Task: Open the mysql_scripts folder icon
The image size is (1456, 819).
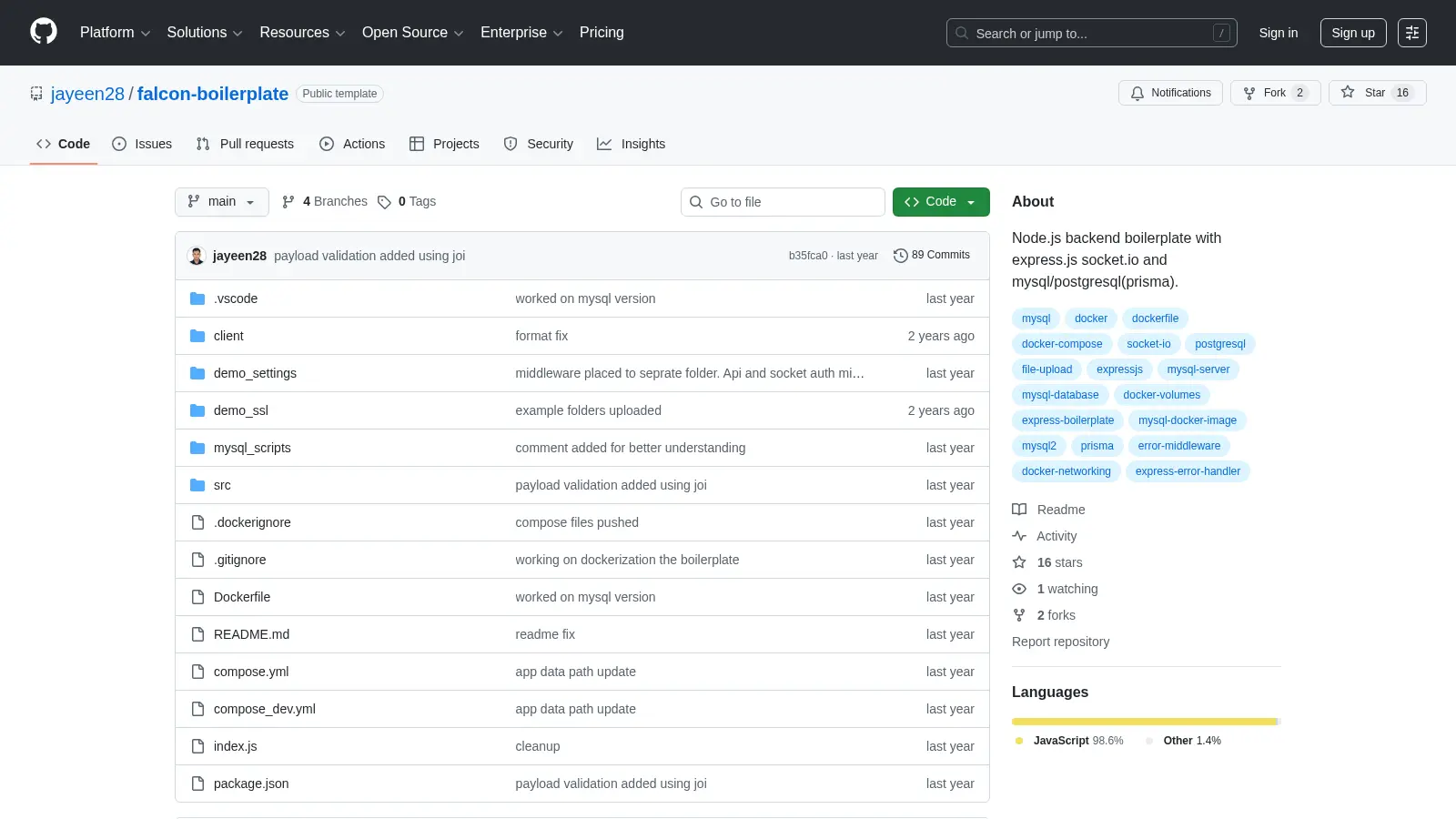Action: (197, 448)
